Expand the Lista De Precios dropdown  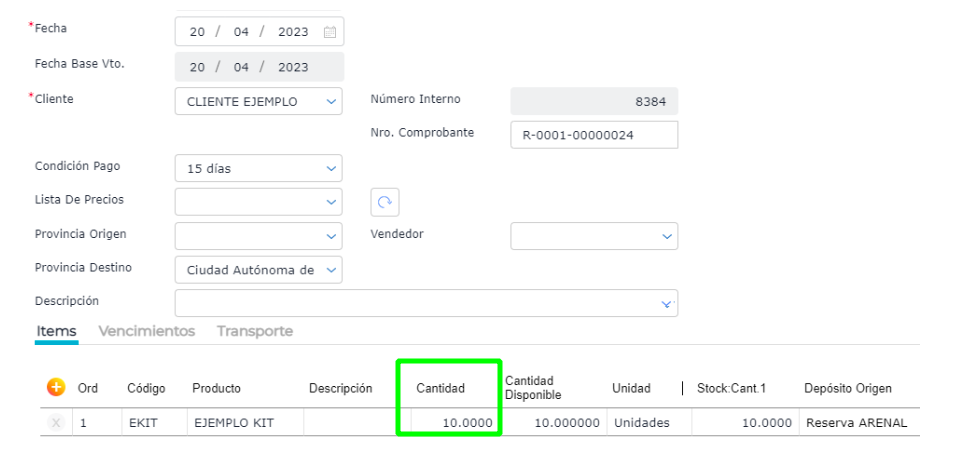332,202
